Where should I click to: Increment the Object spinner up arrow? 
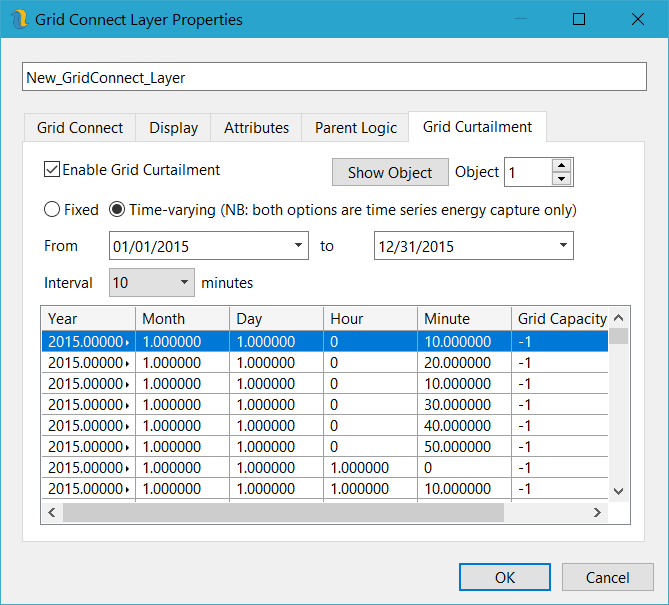(562, 165)
